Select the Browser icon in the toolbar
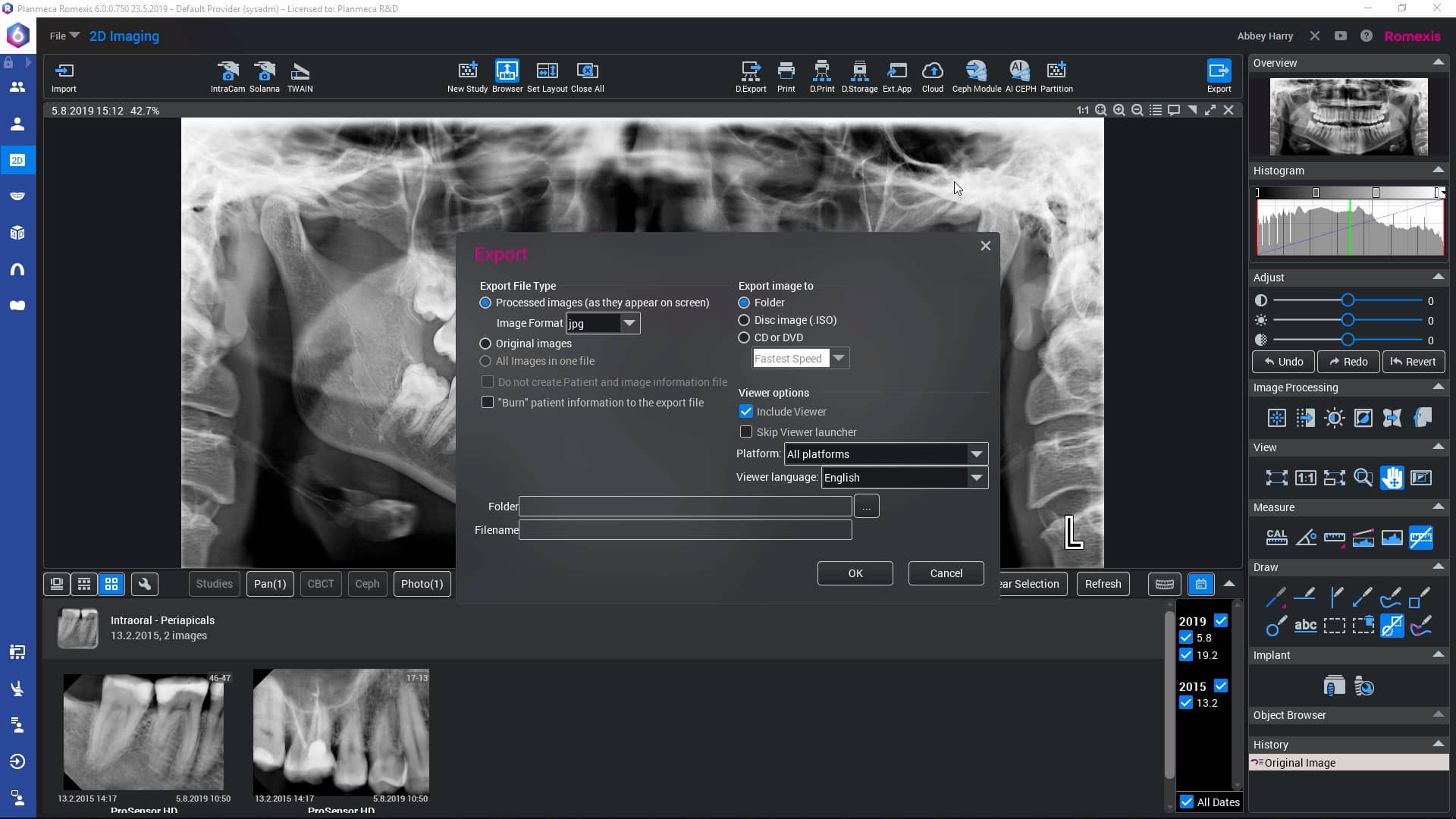The width and height of the screenshot is (1456, 819). coord(507,72)
